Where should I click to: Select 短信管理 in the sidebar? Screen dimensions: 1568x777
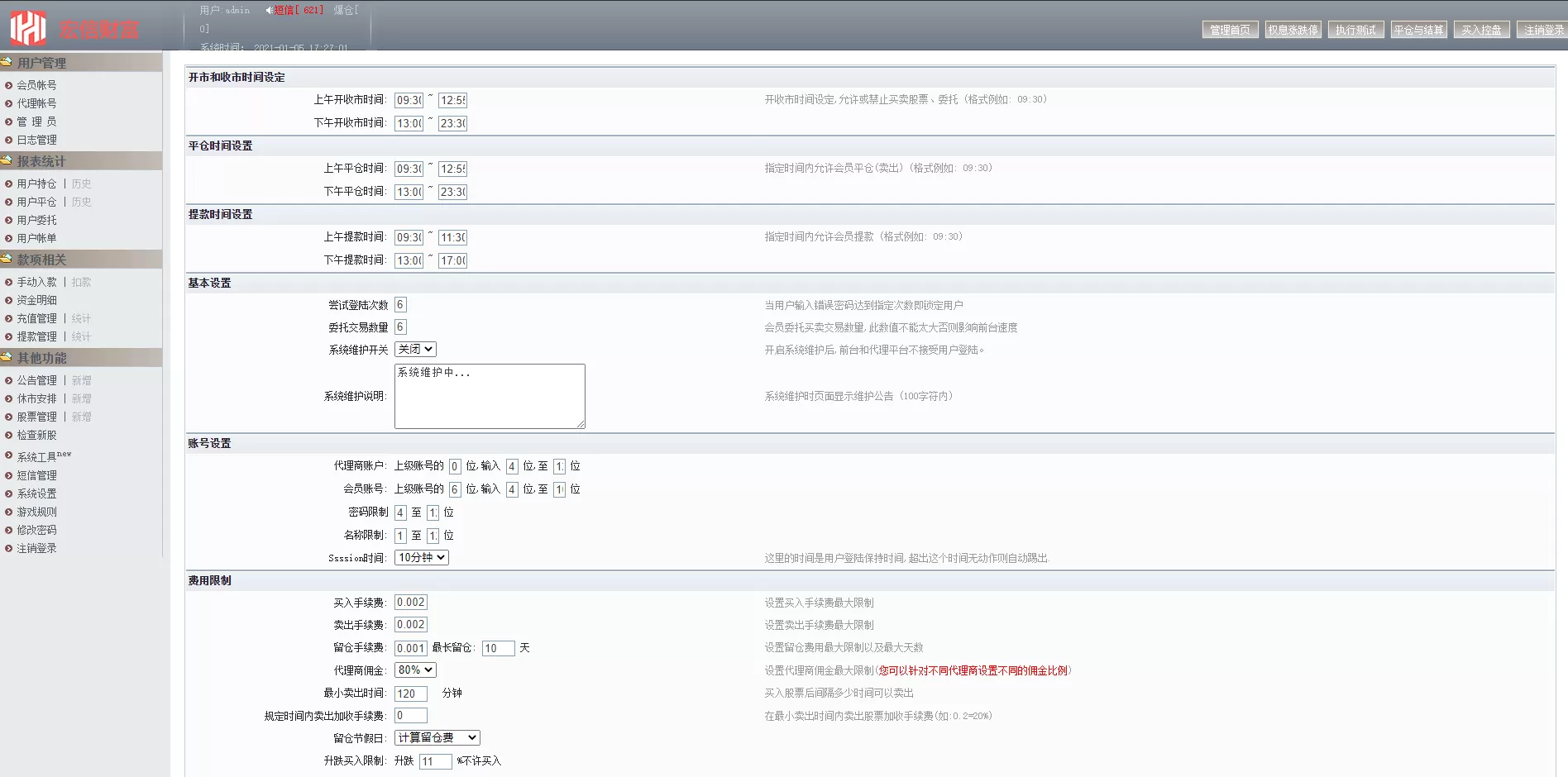37,475
